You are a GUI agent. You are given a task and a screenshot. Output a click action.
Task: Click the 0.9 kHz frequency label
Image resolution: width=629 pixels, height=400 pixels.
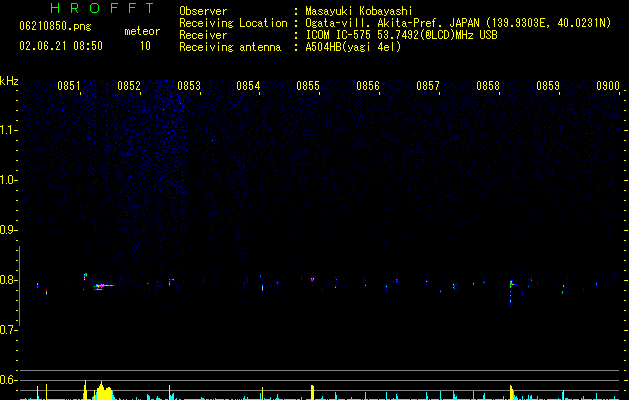(8, 230)
